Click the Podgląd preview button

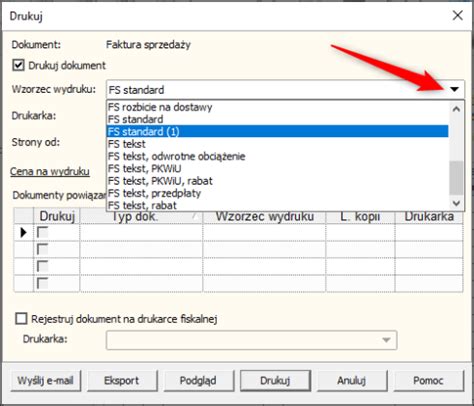(199, 380)
